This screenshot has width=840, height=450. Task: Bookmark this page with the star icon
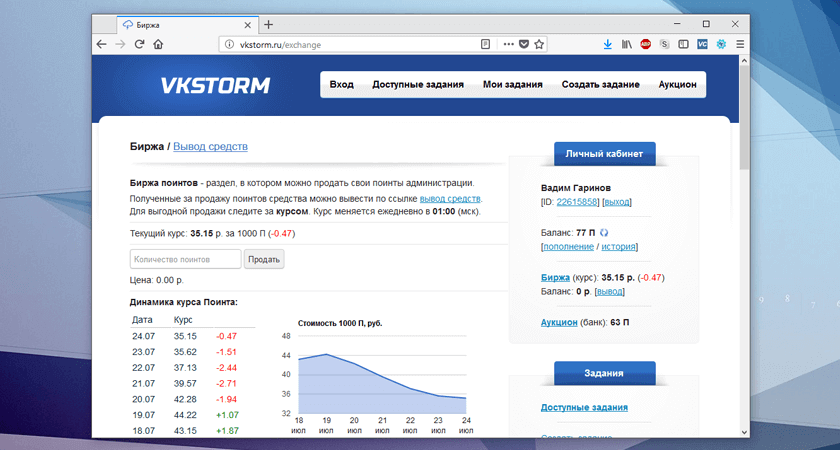pos(539,44)
